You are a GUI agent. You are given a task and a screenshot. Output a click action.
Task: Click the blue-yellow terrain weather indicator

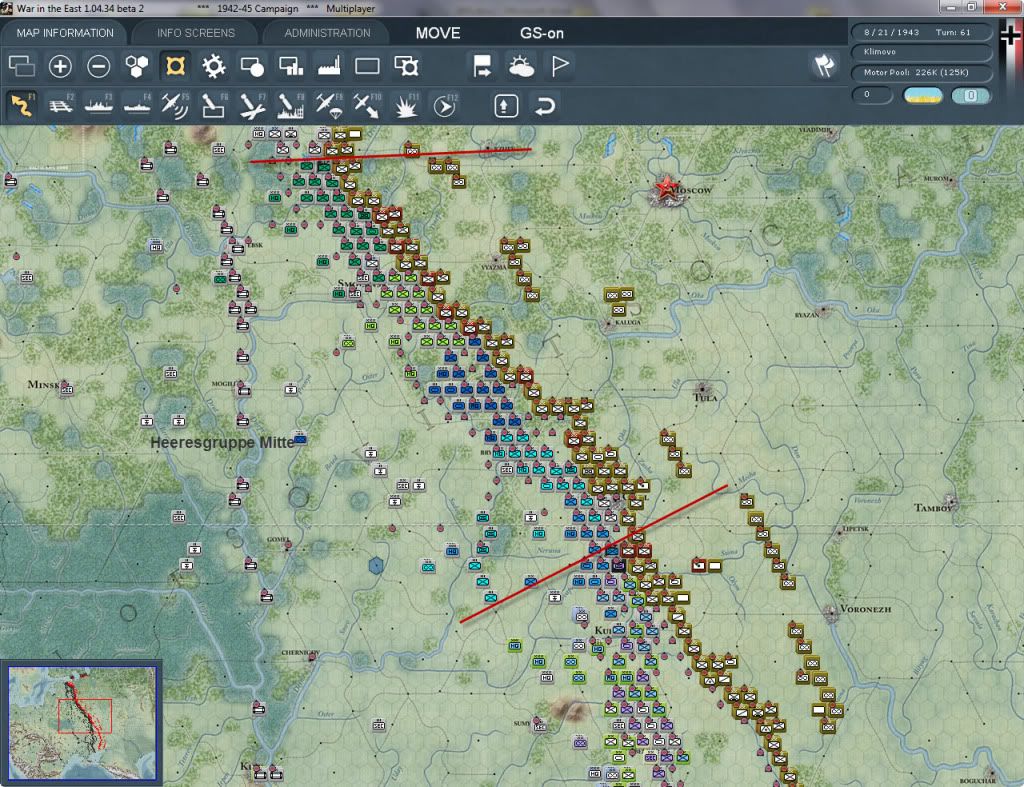click(923, 95)
